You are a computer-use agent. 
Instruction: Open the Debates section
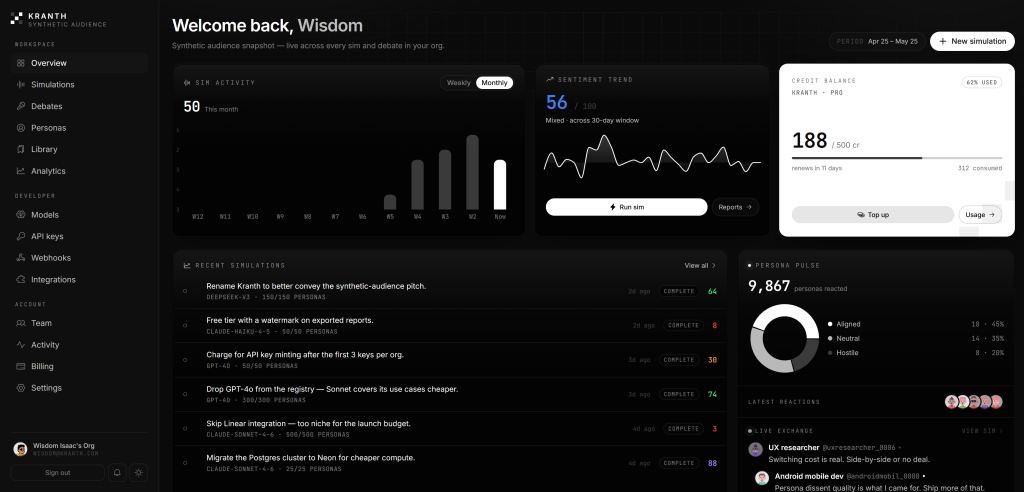click(79, 106)
